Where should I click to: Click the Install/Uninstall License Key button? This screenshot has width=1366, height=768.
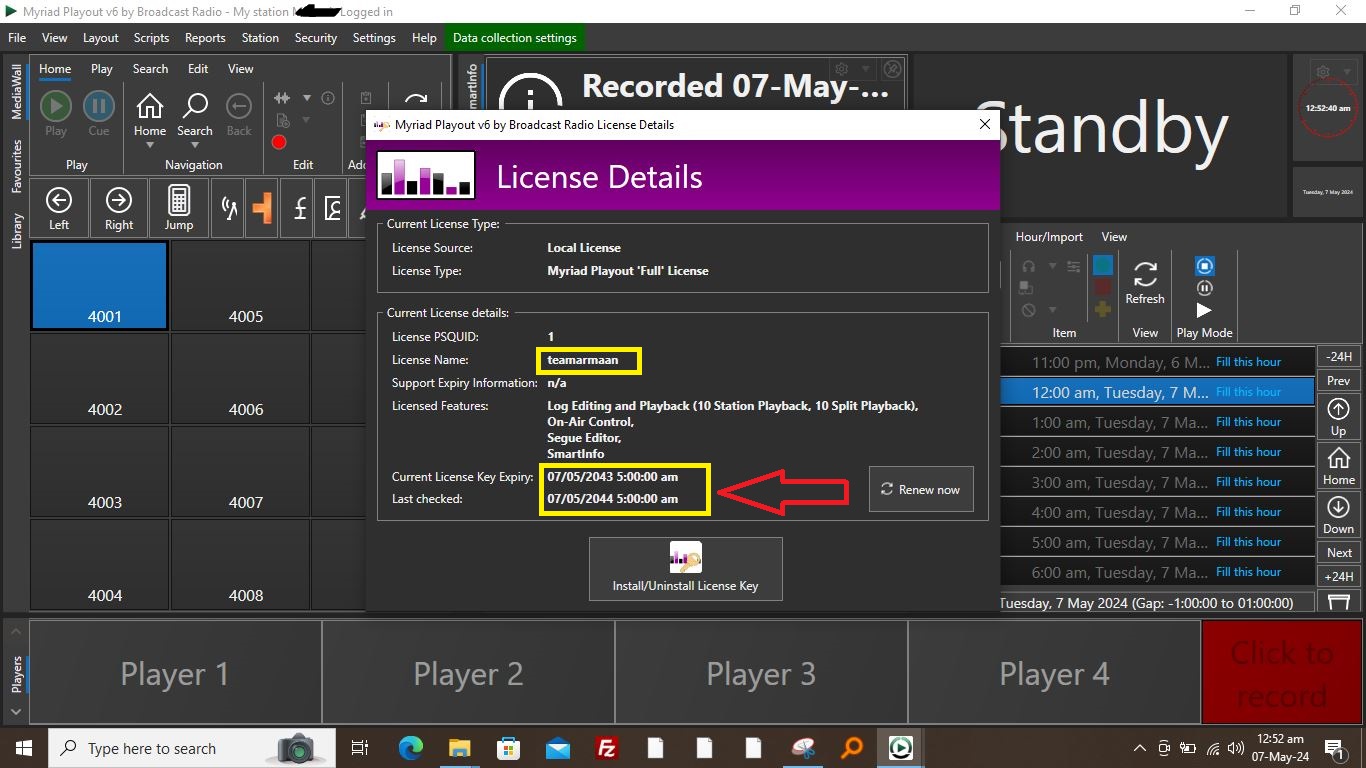click(x=686, y=569)
